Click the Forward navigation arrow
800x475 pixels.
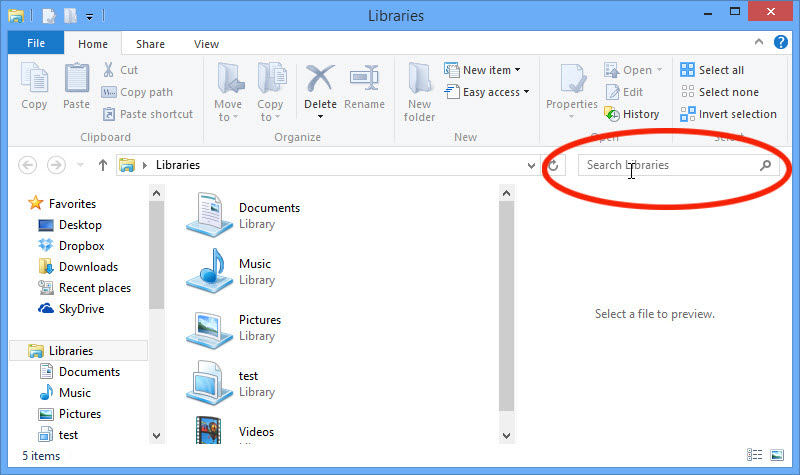click(56, 165)
